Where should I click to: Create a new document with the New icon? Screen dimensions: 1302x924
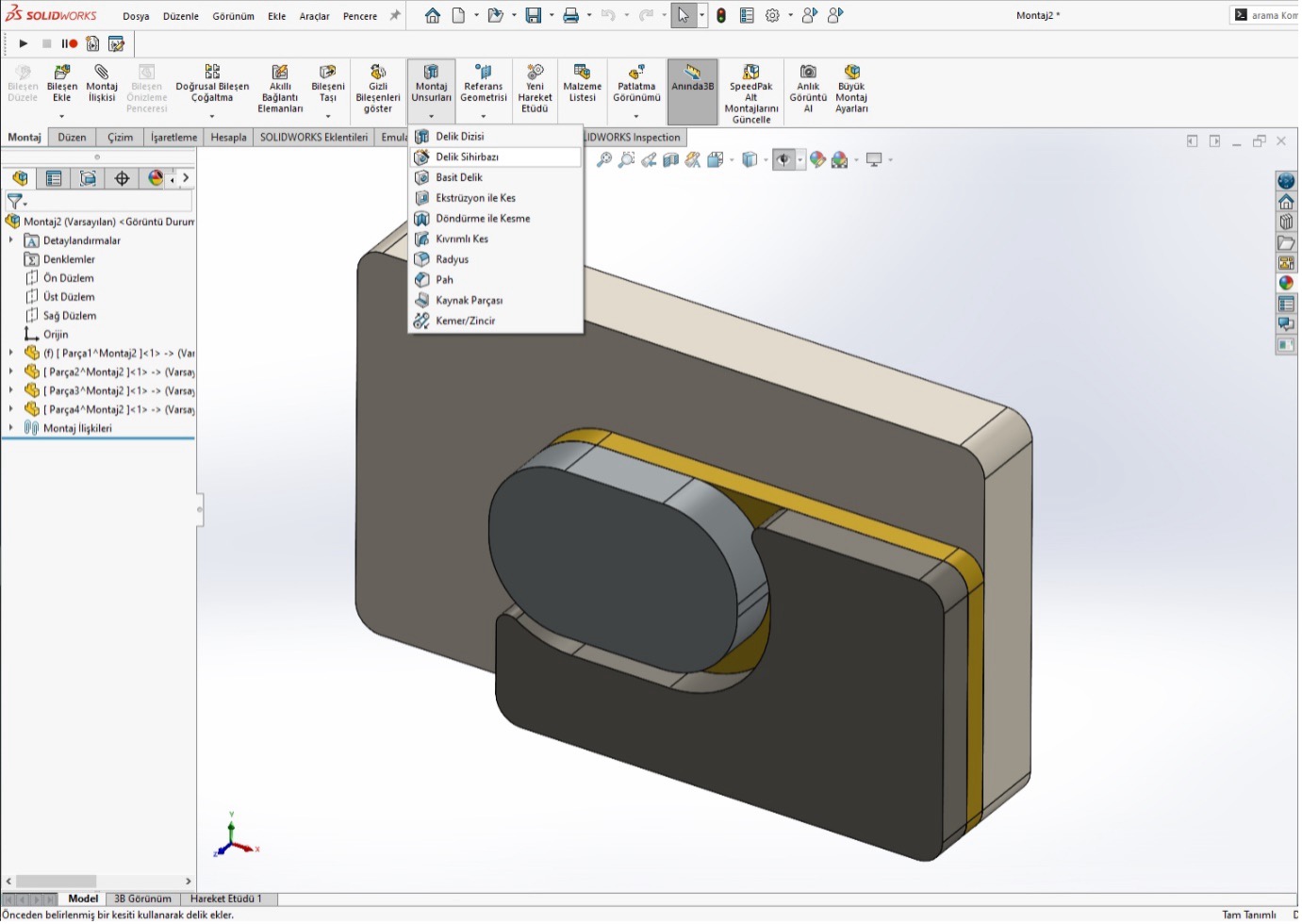coord(458,16)
